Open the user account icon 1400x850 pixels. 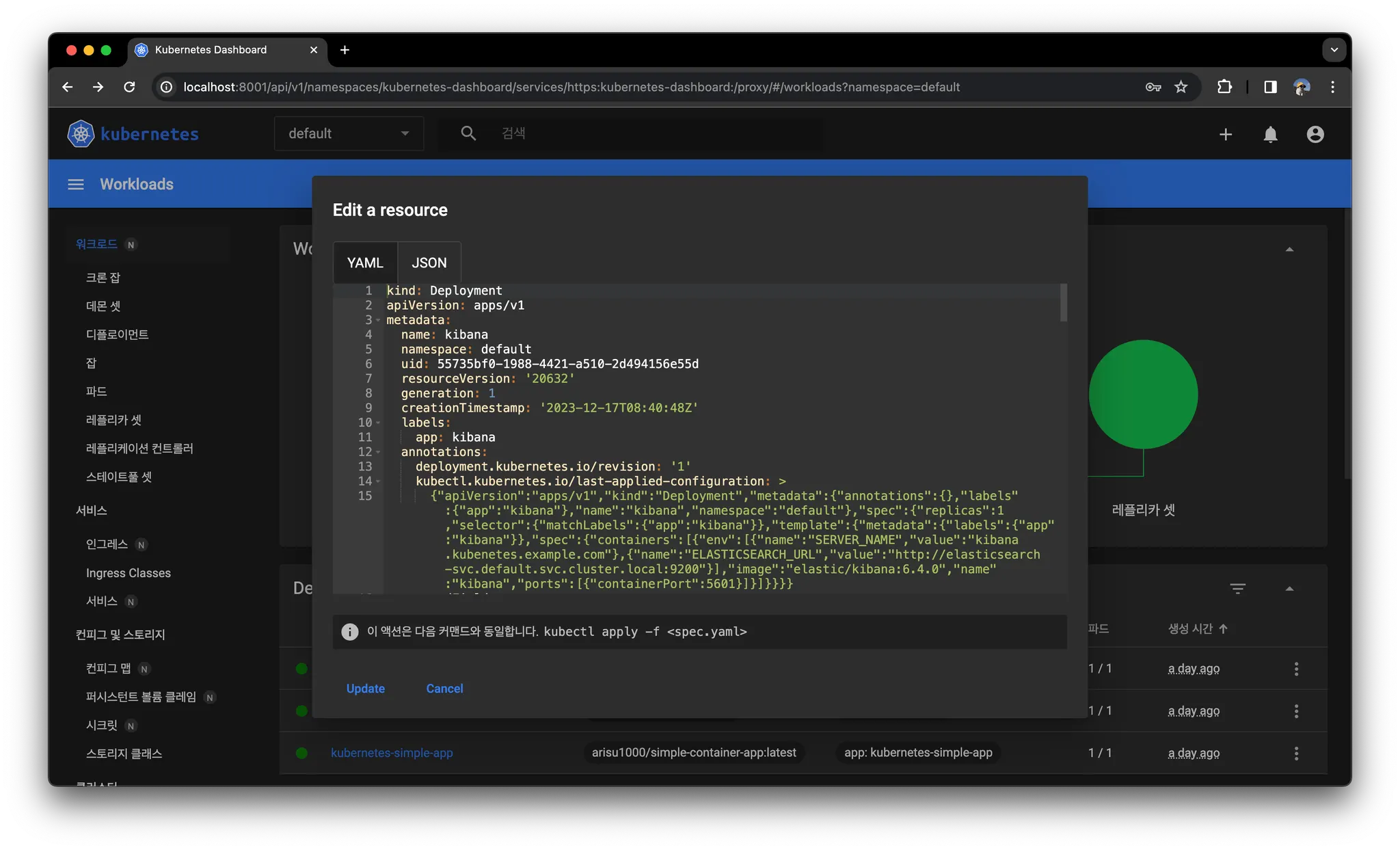pos(1315,135)
